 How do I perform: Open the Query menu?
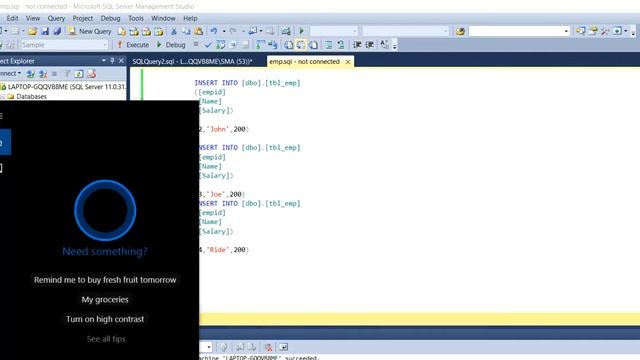(56, 18)
